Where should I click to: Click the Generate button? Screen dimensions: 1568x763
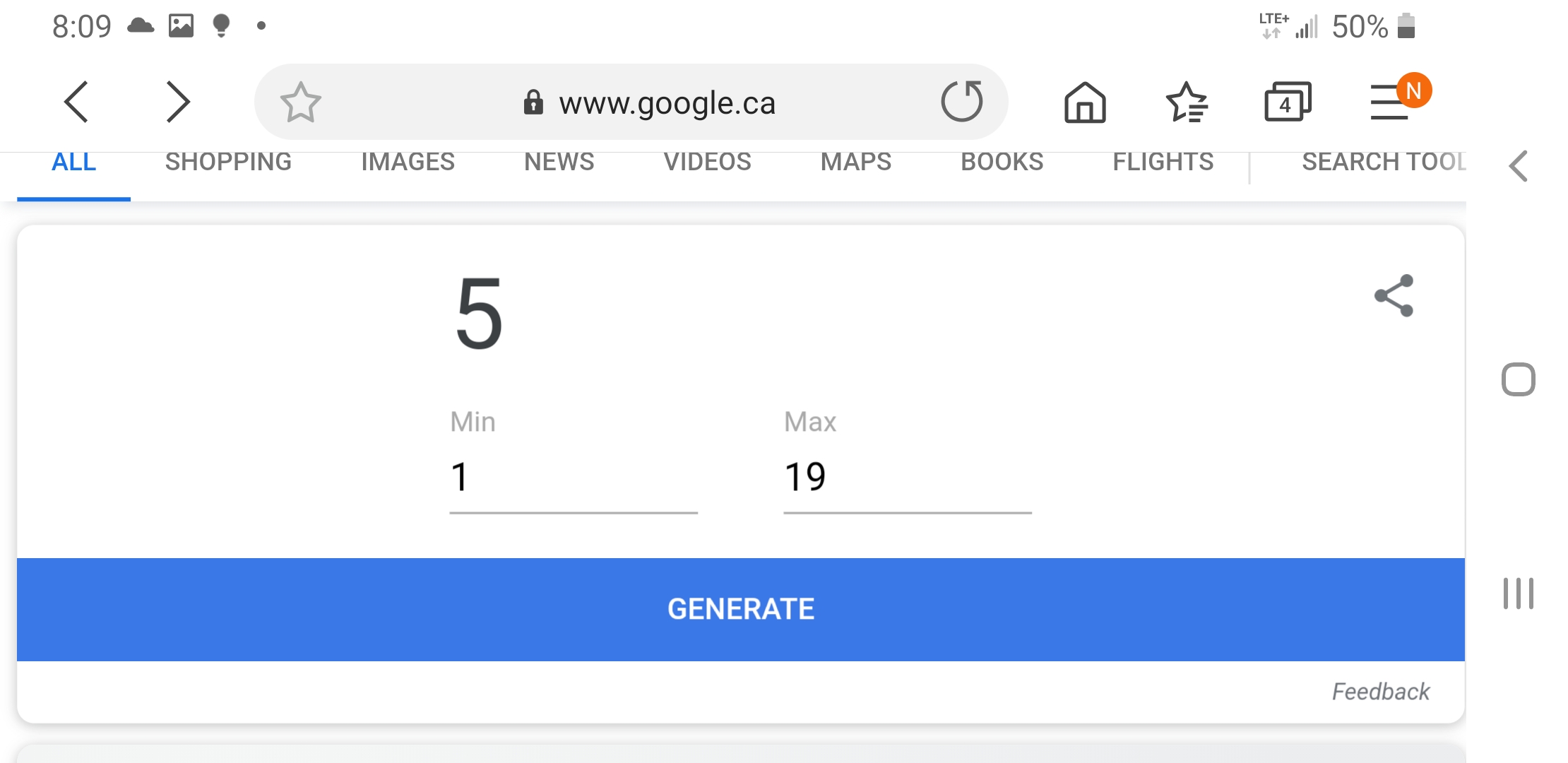[740, 609]
